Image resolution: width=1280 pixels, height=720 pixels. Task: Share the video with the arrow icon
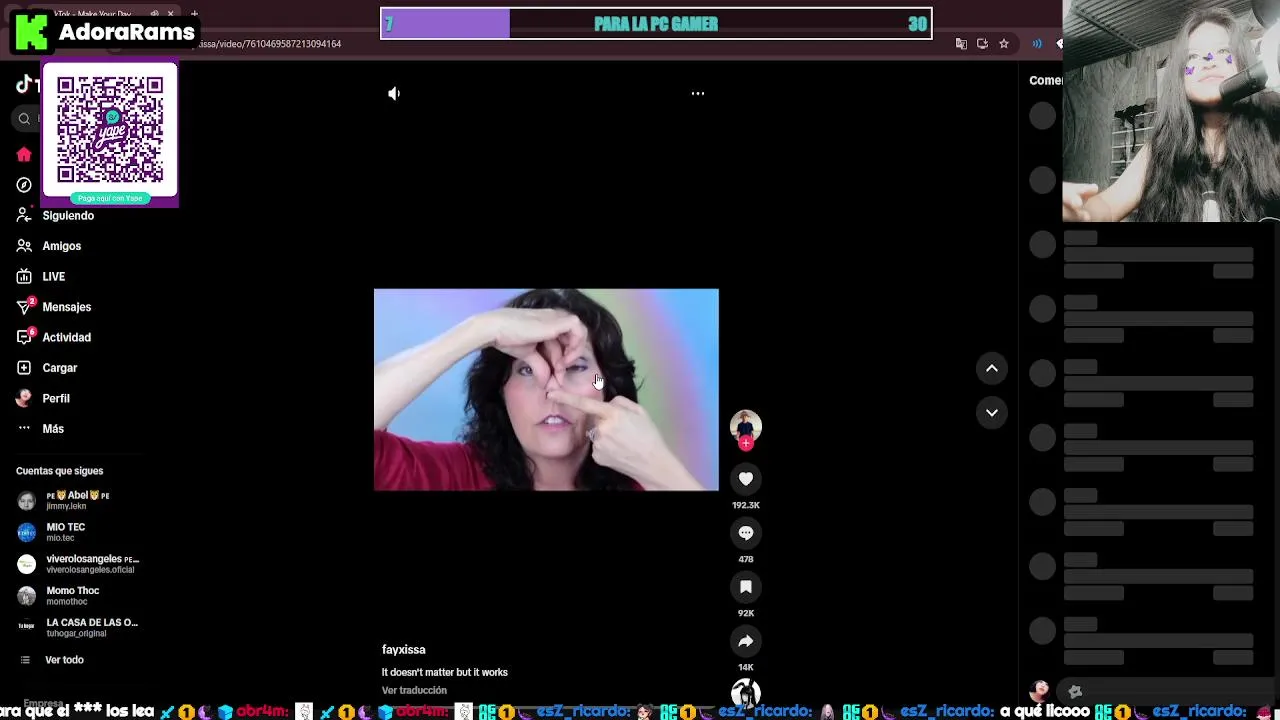point(746,641)
